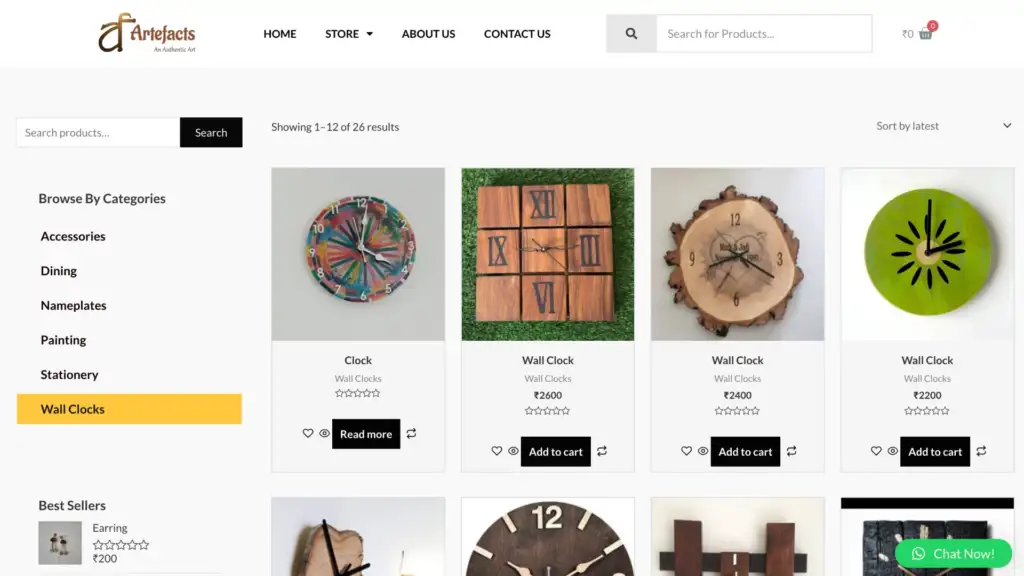Screen dimensions: 1024x576
Task: Add the rainbow Clock to the wishlist
Action: (x=308, y=433)
